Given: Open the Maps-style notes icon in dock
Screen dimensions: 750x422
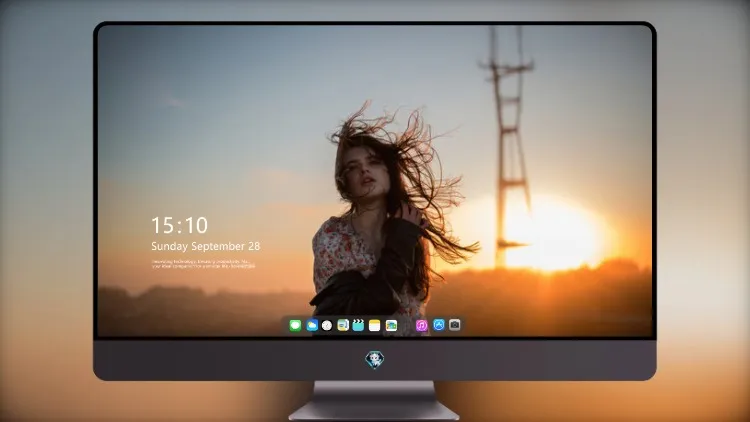Looking at the screenshot, I should pos(343,325).
